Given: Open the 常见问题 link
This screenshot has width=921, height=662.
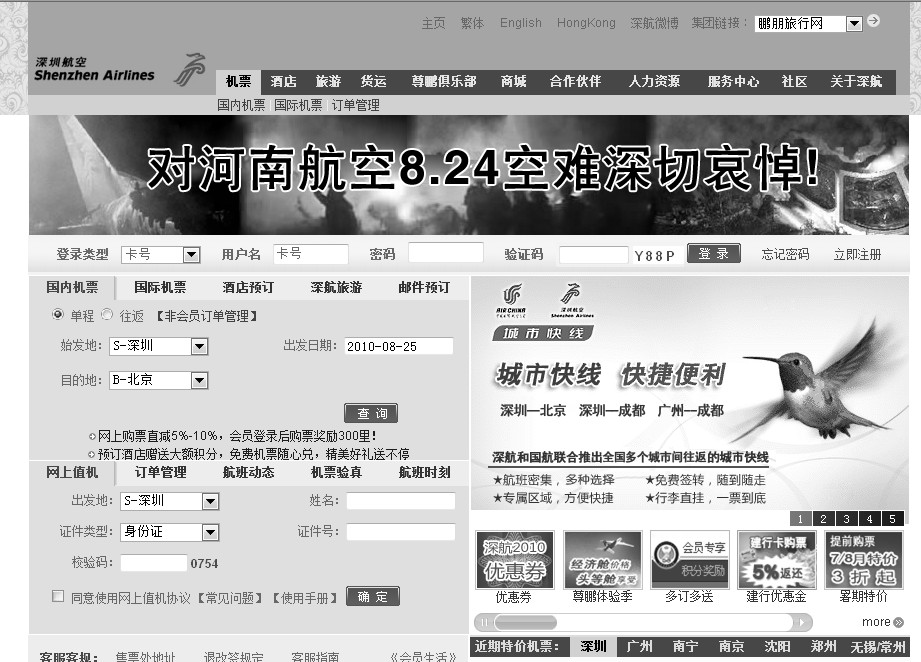Looking at the screenshot, I should pos(230,598).
